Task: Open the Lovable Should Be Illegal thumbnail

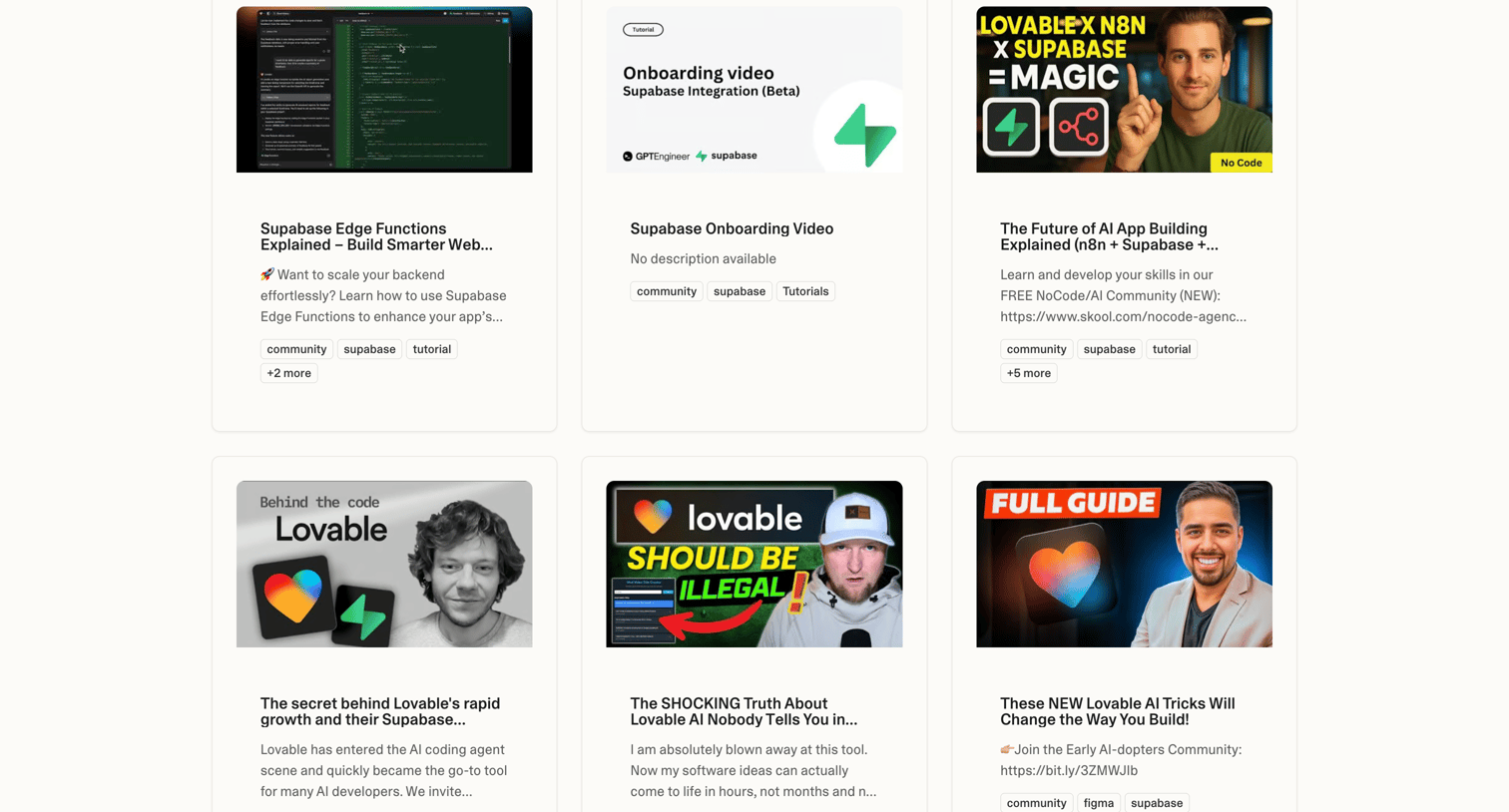Action: [754, 564]
